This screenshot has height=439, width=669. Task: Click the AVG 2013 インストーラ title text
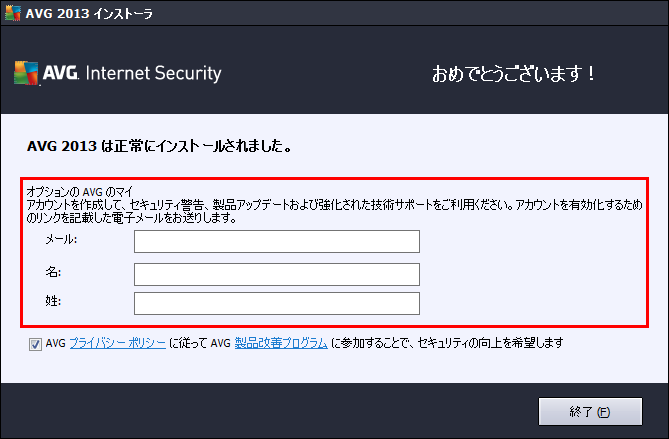(89, 14)
